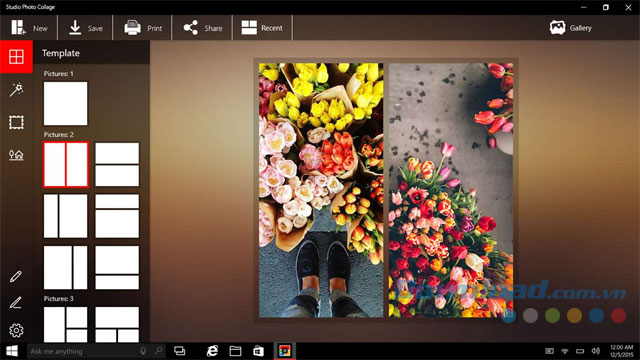The width and height of the screenshot is (640, 360).
Task: Print the collage
Action: pyautogui.click(x=143, y=28)
